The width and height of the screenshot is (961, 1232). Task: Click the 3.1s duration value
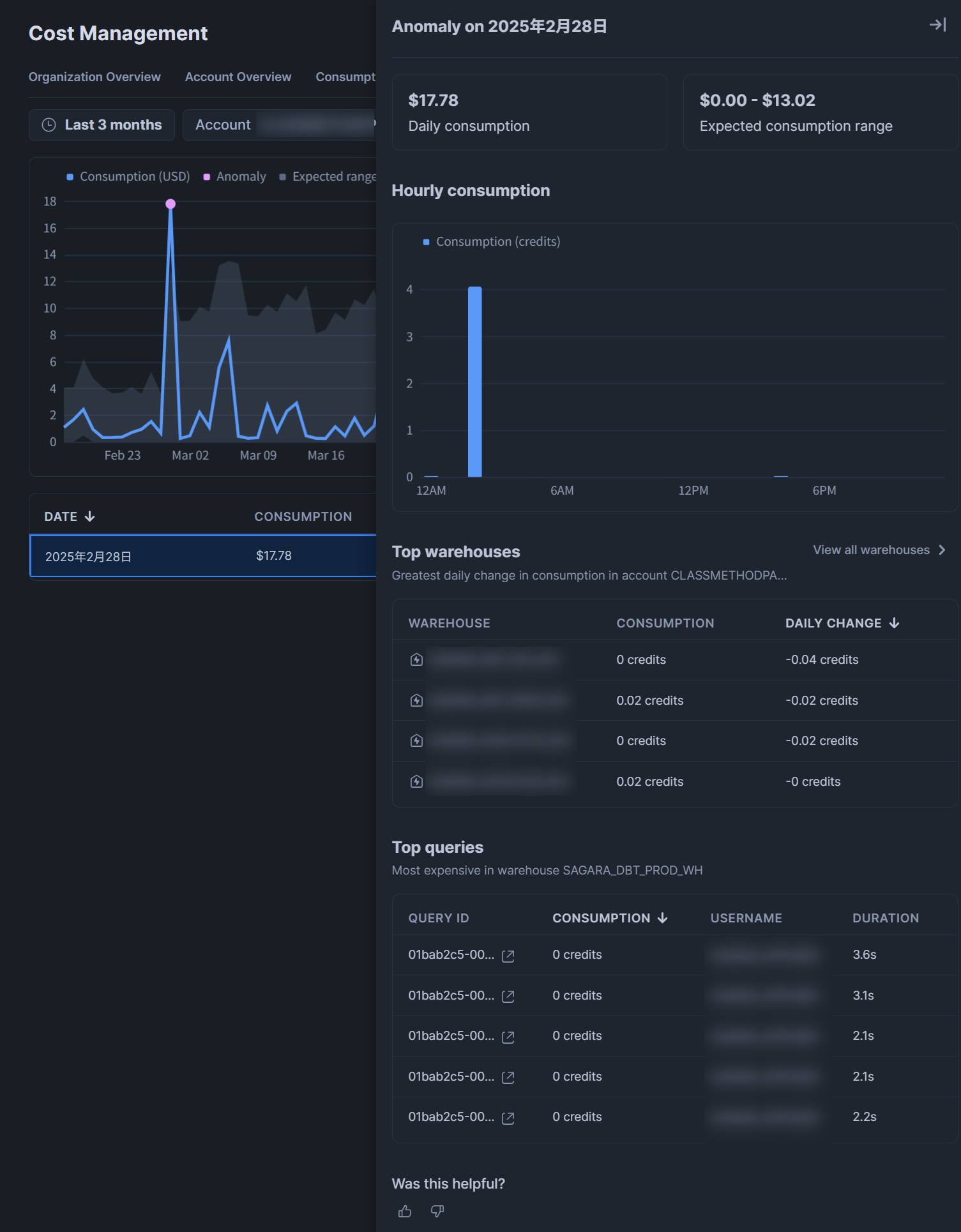pos(863,996)
